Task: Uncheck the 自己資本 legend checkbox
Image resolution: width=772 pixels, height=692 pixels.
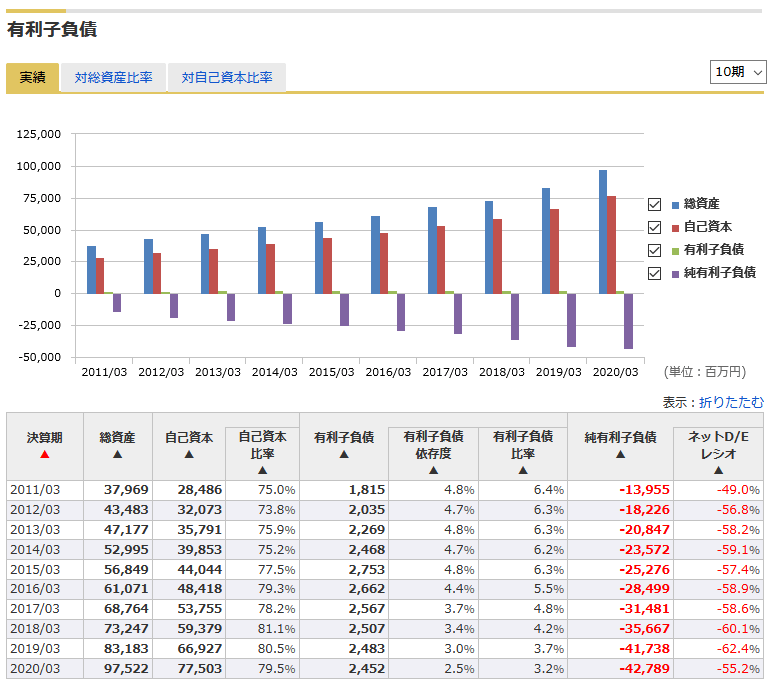Action: click(x=655, y=227)
